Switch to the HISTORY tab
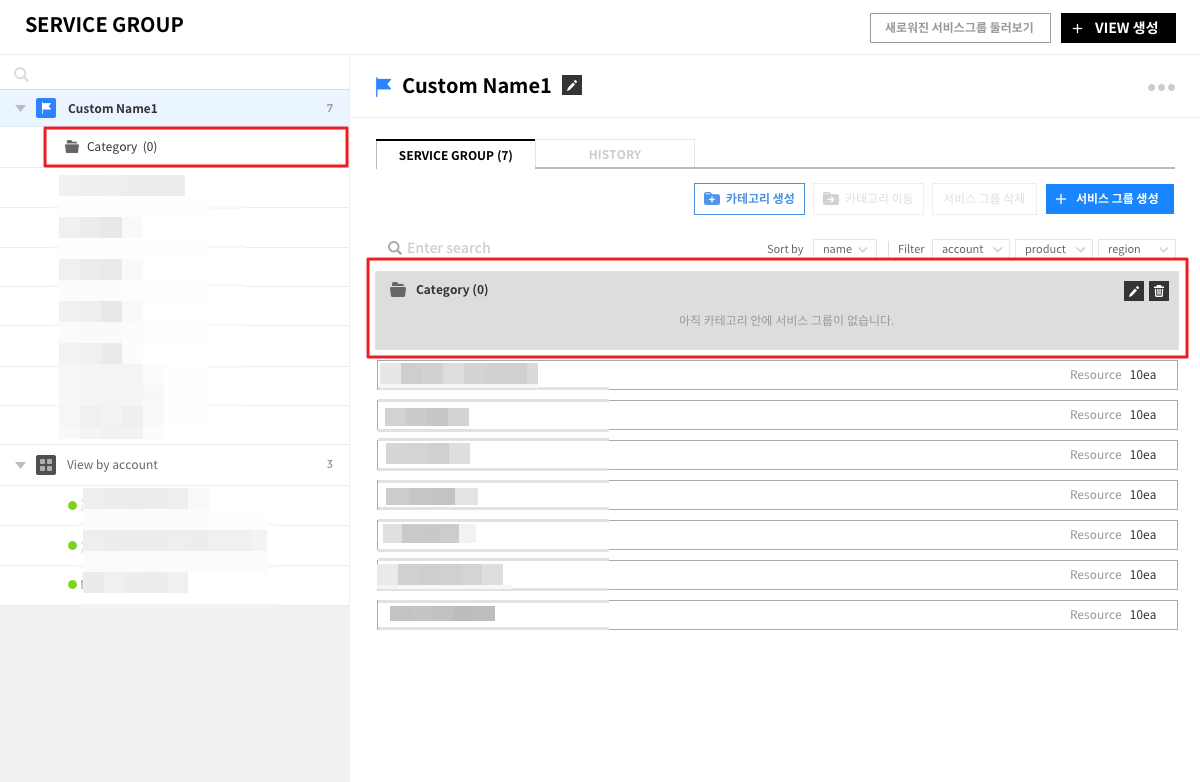Viewport: 1200px width, 782px height. [x=615, y=155]
